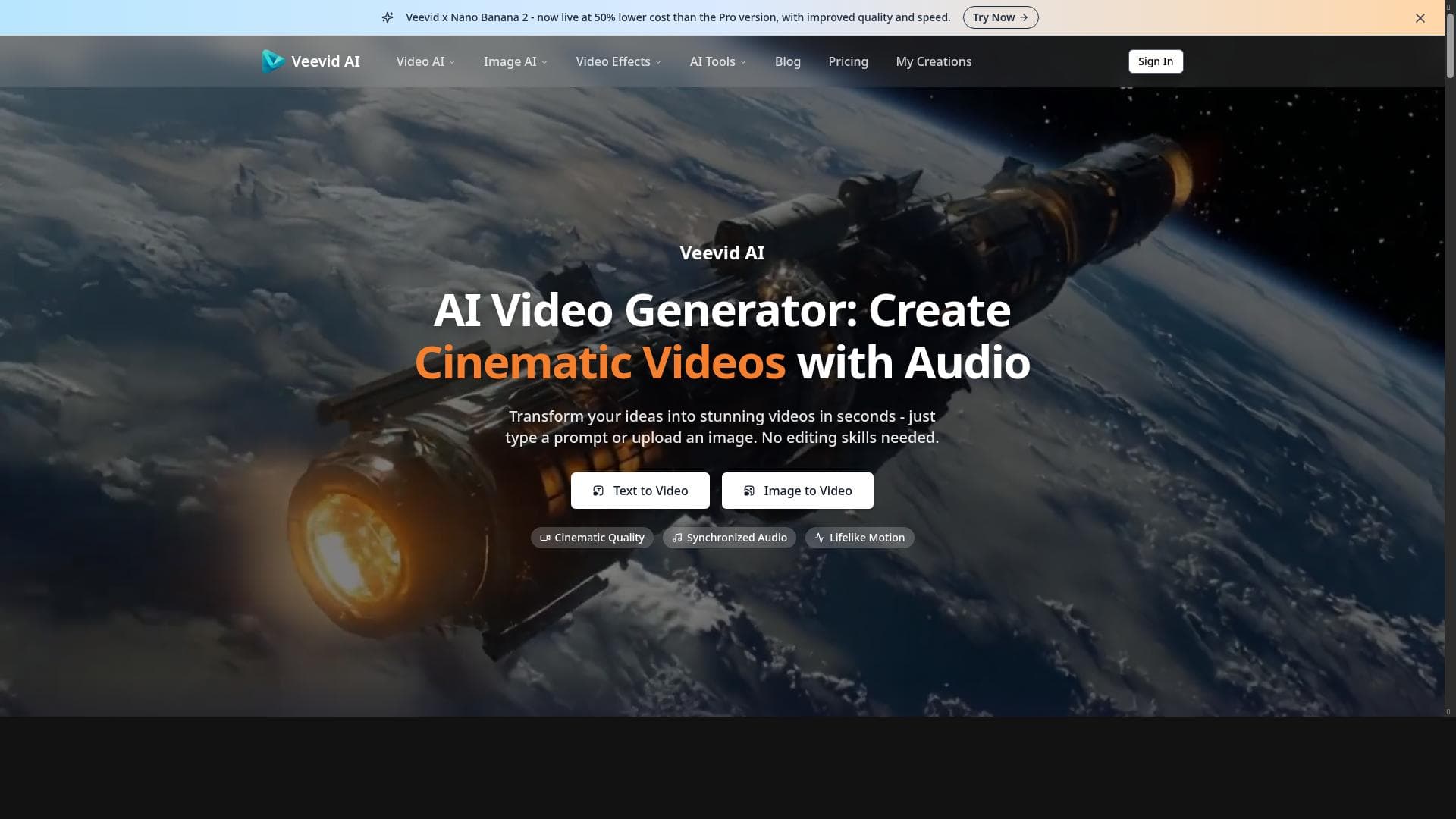This screenshot has width=1456, height=819.
Task: Click the icon on Image to Video button
Action: 748,491
